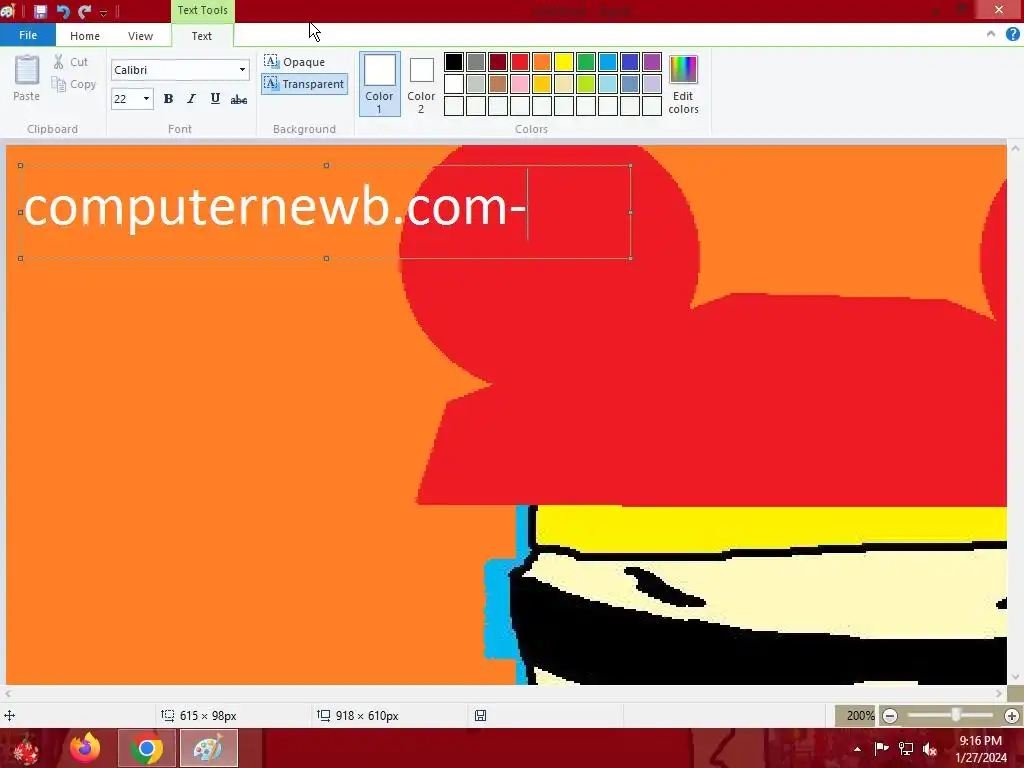This screenshot has height=768, width=1024.
Task: Click the Paste button
Action: [27, 78]
